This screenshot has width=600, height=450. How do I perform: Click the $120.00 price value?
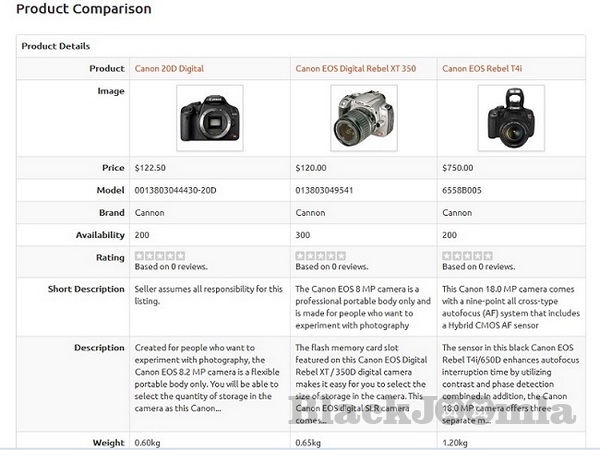(x=311, y=168)
